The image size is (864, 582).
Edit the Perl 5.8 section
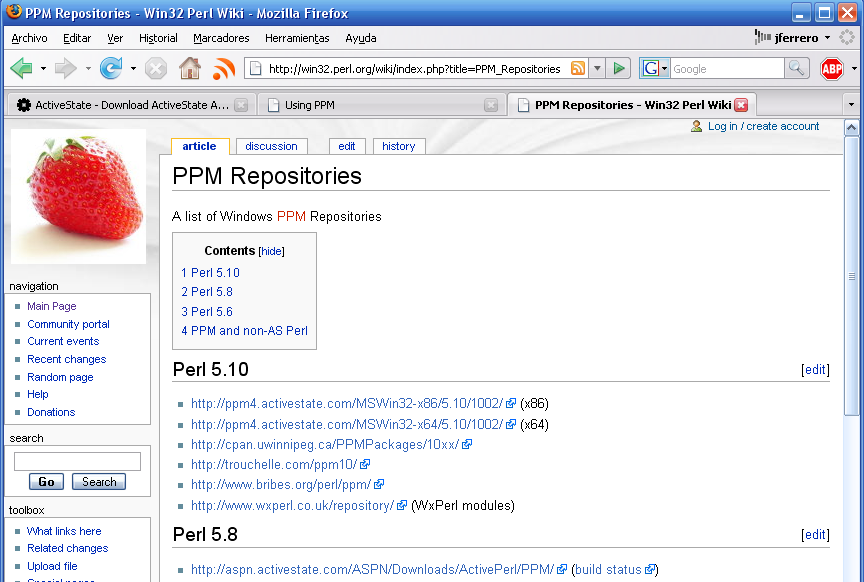815,534
